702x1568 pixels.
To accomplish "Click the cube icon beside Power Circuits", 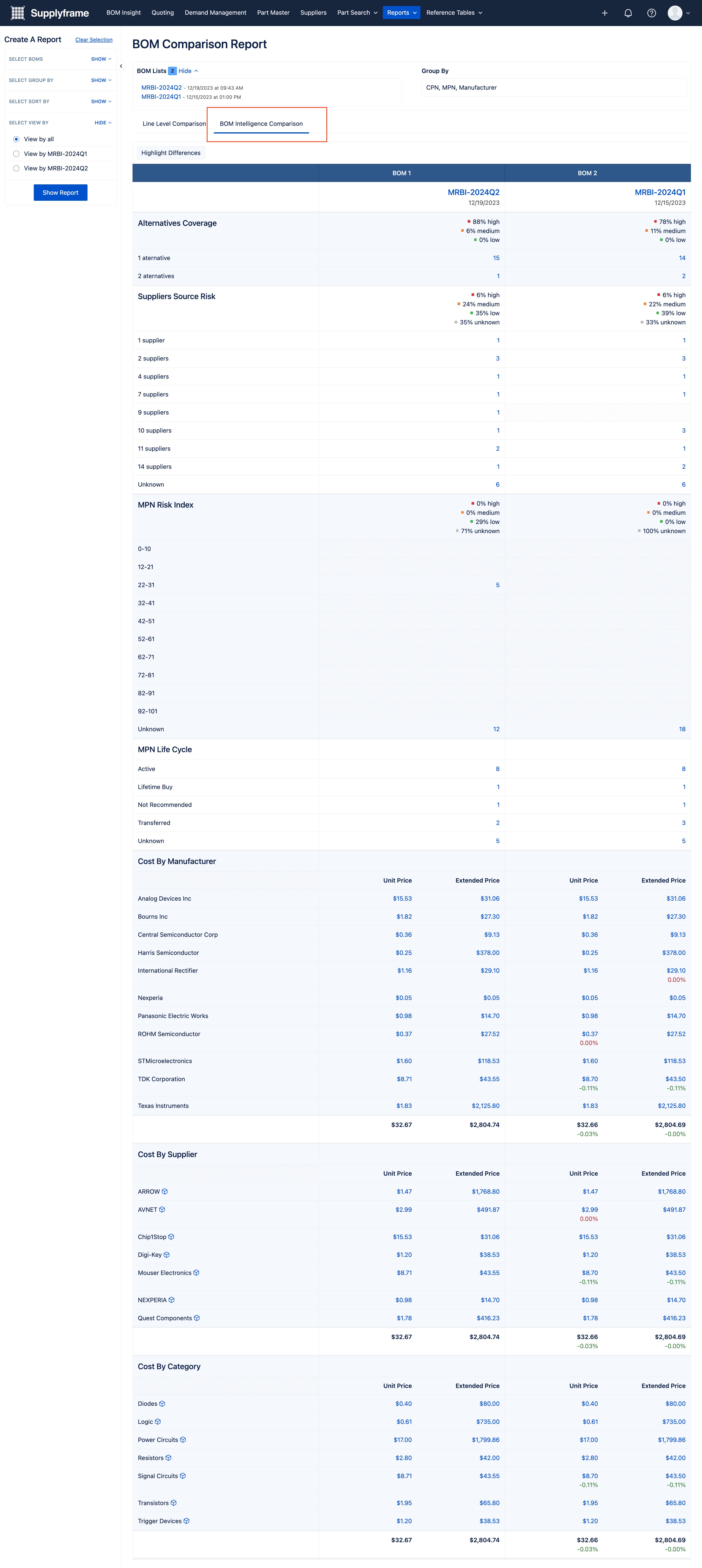I will click(183, 1440).
